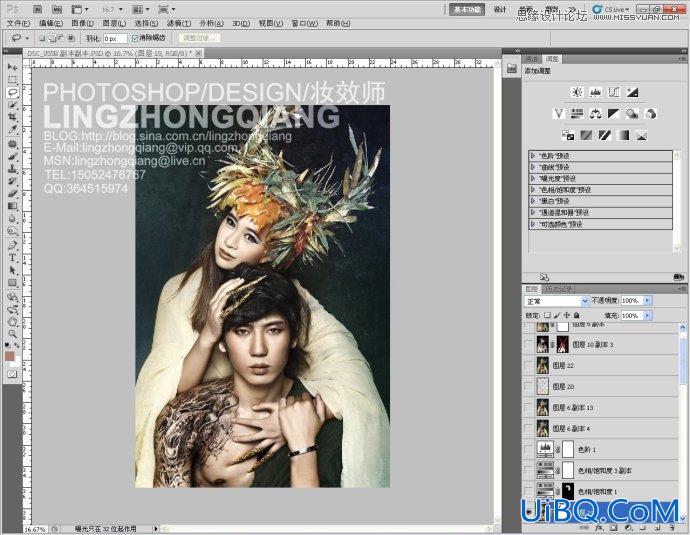The height and width of the screenshot is (535, 690).
Task: Select the Gradient tool in toolbox
Action: click(12, 206)
